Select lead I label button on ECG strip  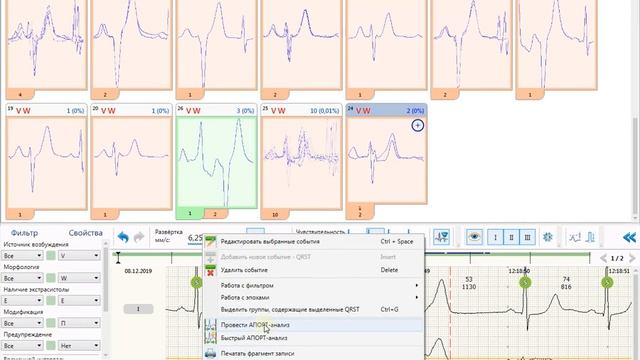point(138,309)
